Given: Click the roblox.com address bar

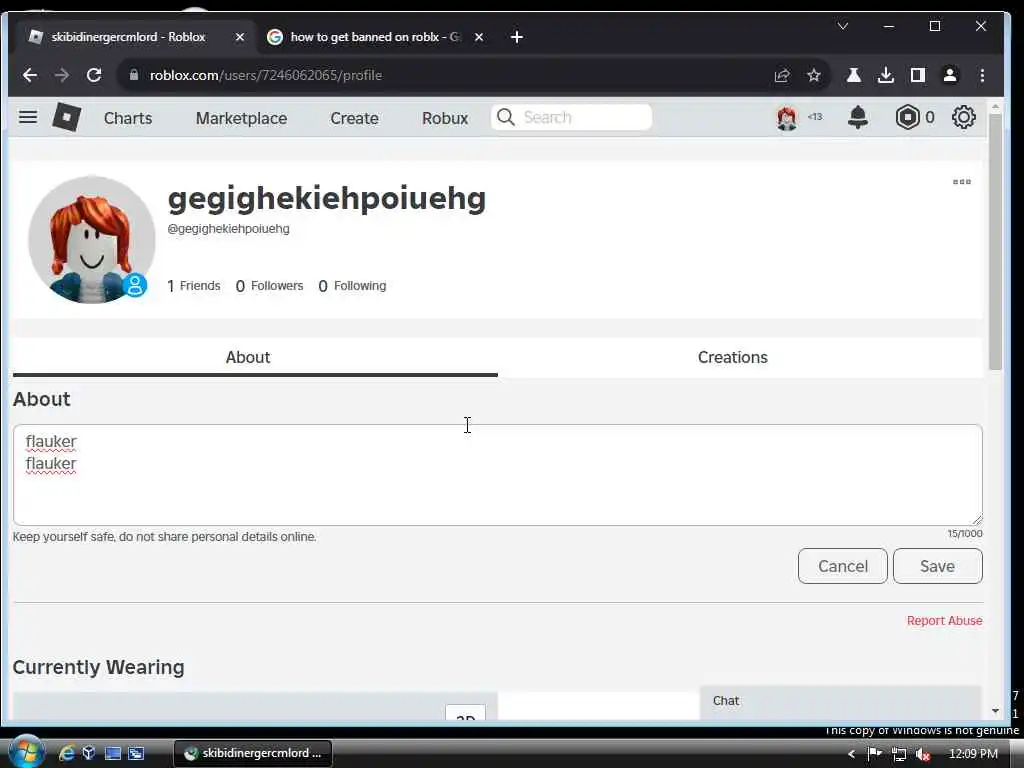Looking at the screenshot, I should point(444,75).
